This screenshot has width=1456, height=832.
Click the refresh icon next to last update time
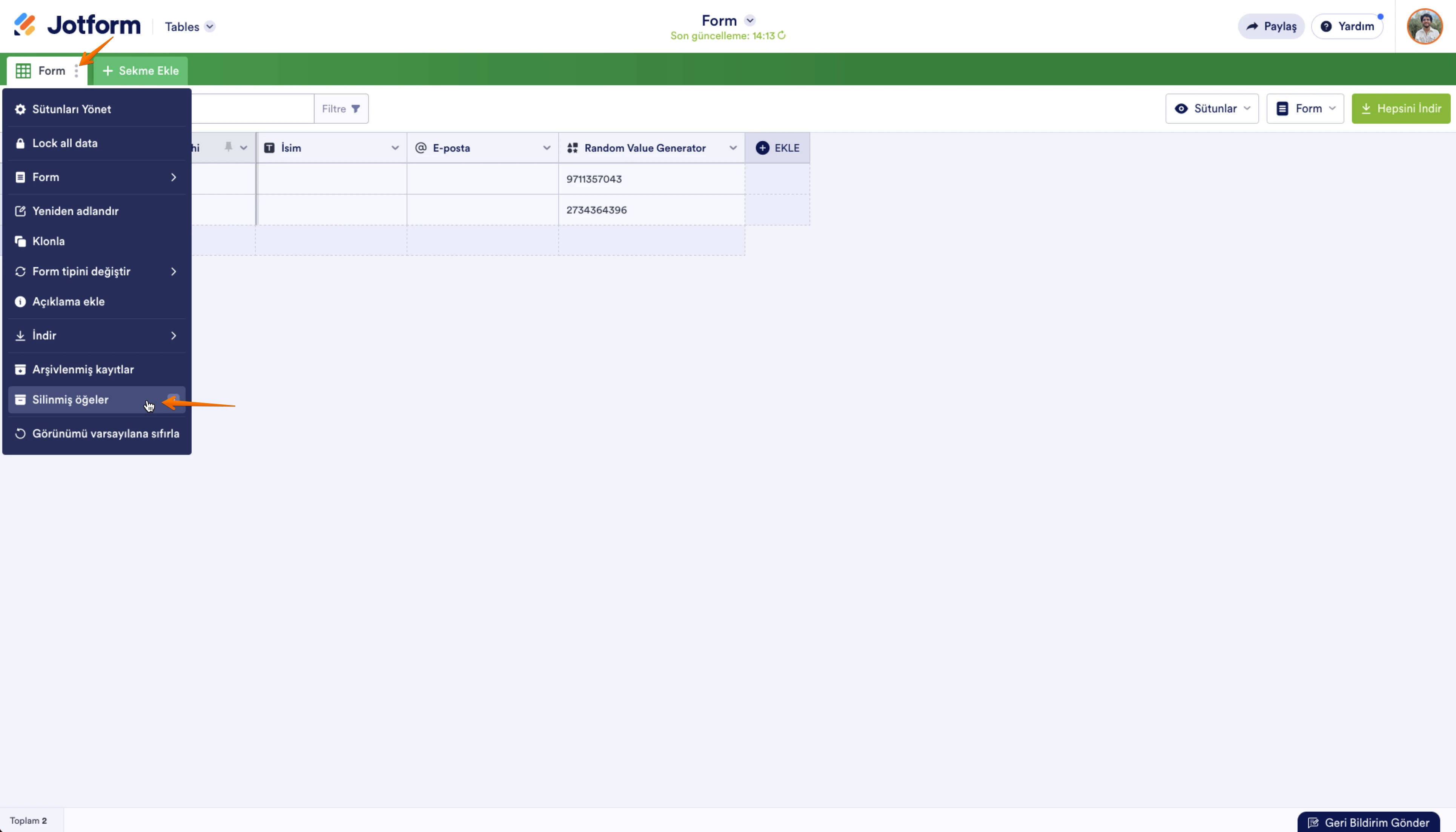click(x=782, y=35)
